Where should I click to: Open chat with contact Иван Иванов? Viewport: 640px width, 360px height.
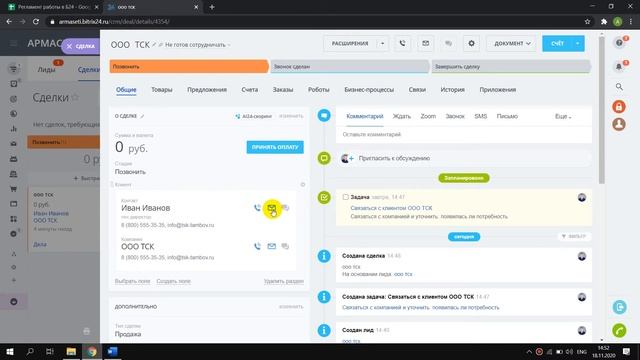[285, 208]
